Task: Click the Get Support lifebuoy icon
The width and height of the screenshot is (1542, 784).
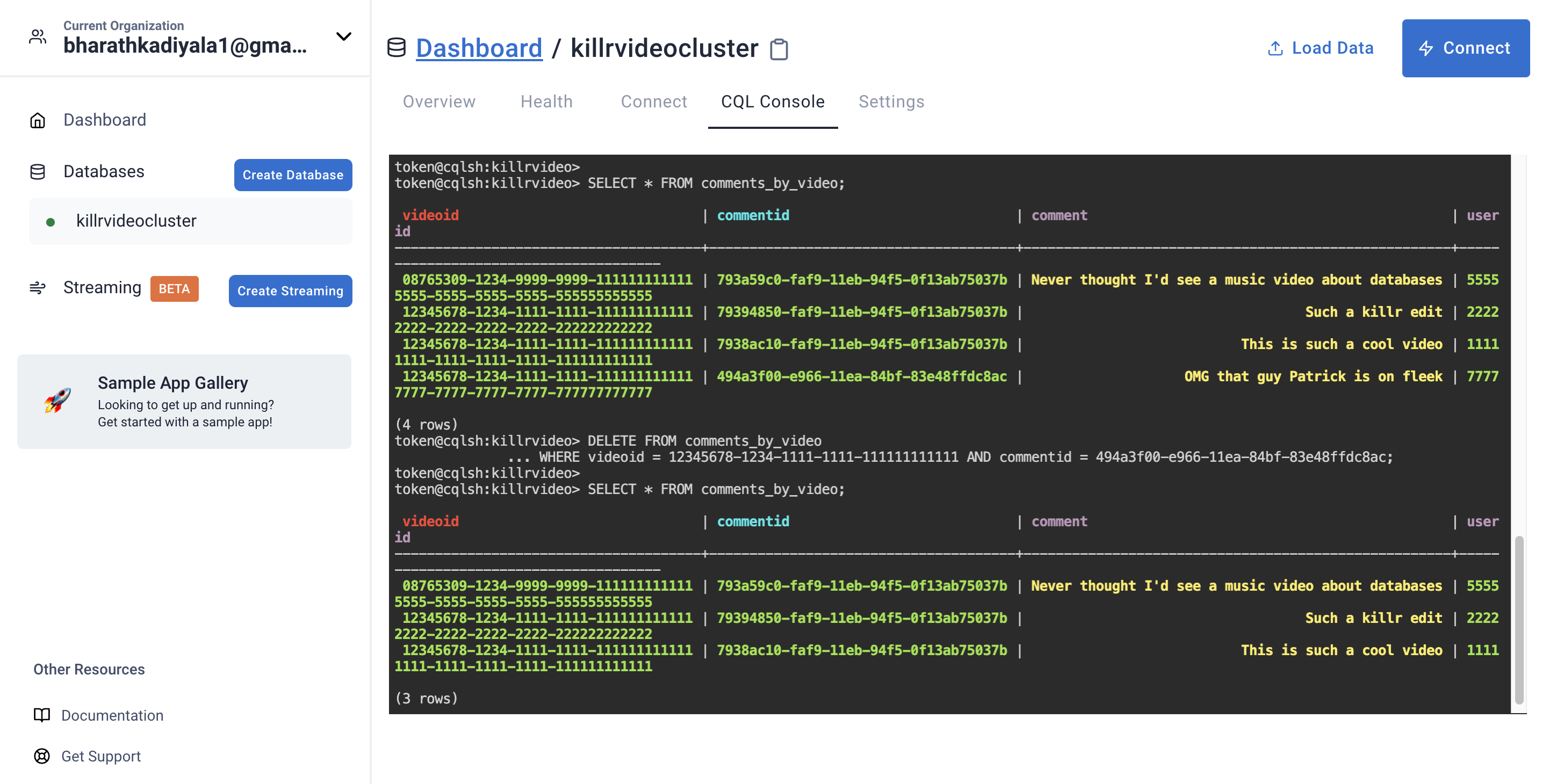Action: pyautogui.click(x=42, y=756)
